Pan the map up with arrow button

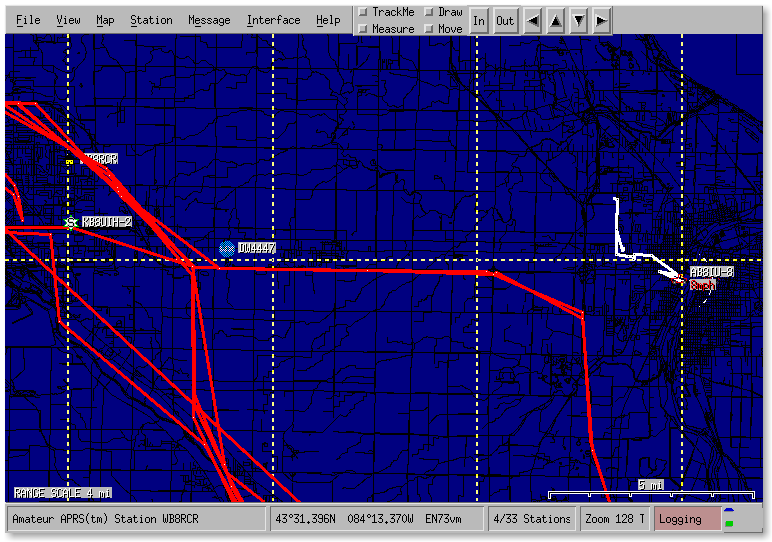[x=555, y=20]
